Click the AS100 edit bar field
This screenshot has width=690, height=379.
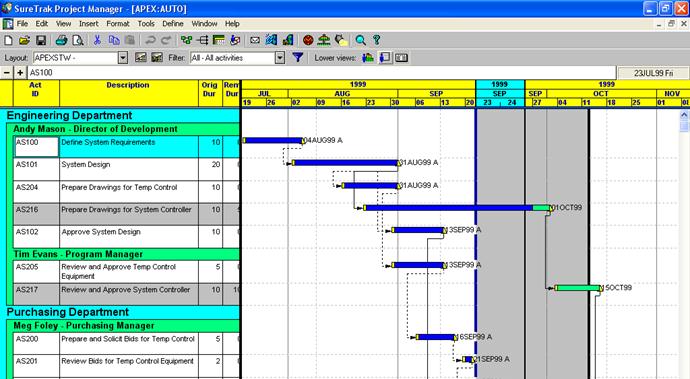[322, 73]
